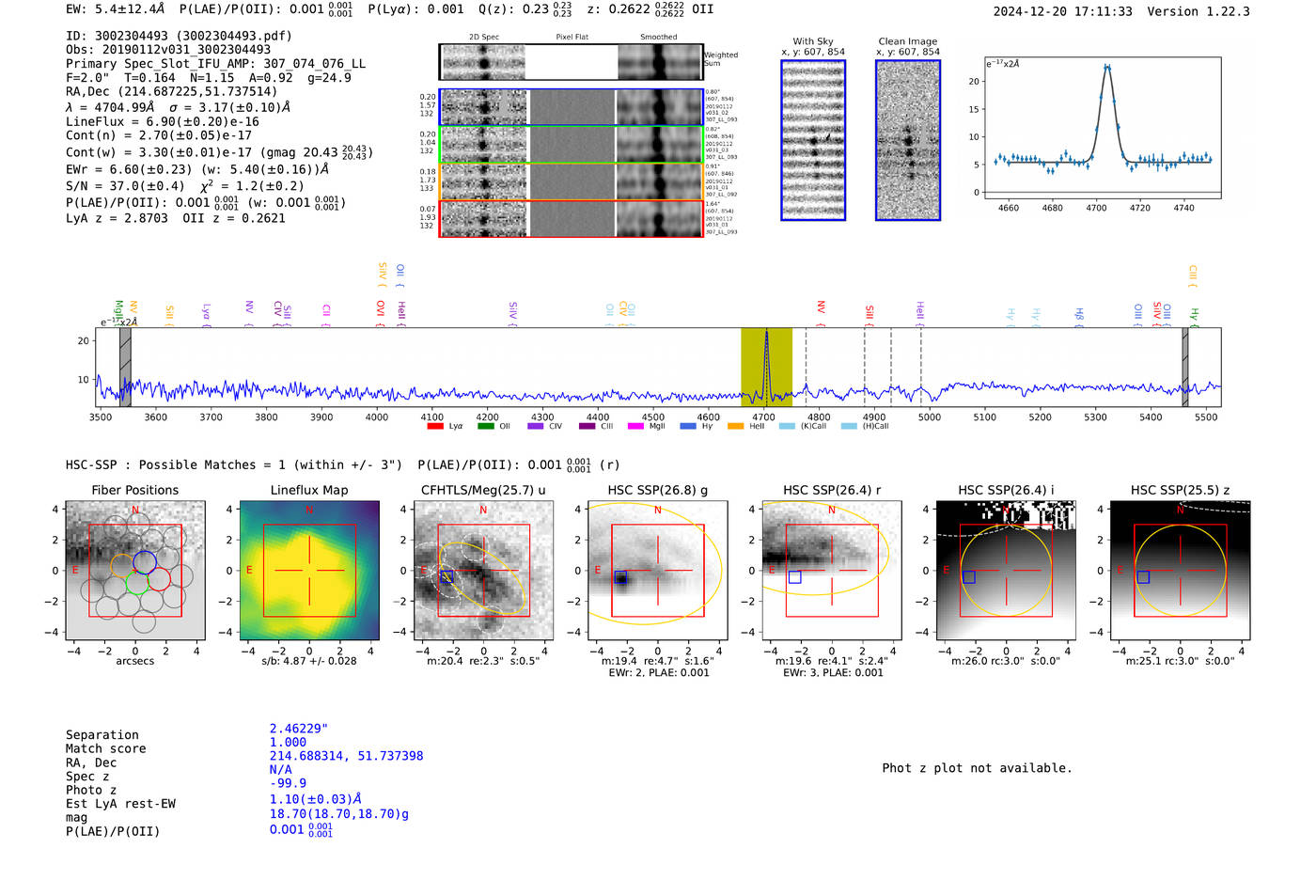
Task: Click the Est LyA rest-EW value 1.10(±0.03)Å
Action: 316,799
